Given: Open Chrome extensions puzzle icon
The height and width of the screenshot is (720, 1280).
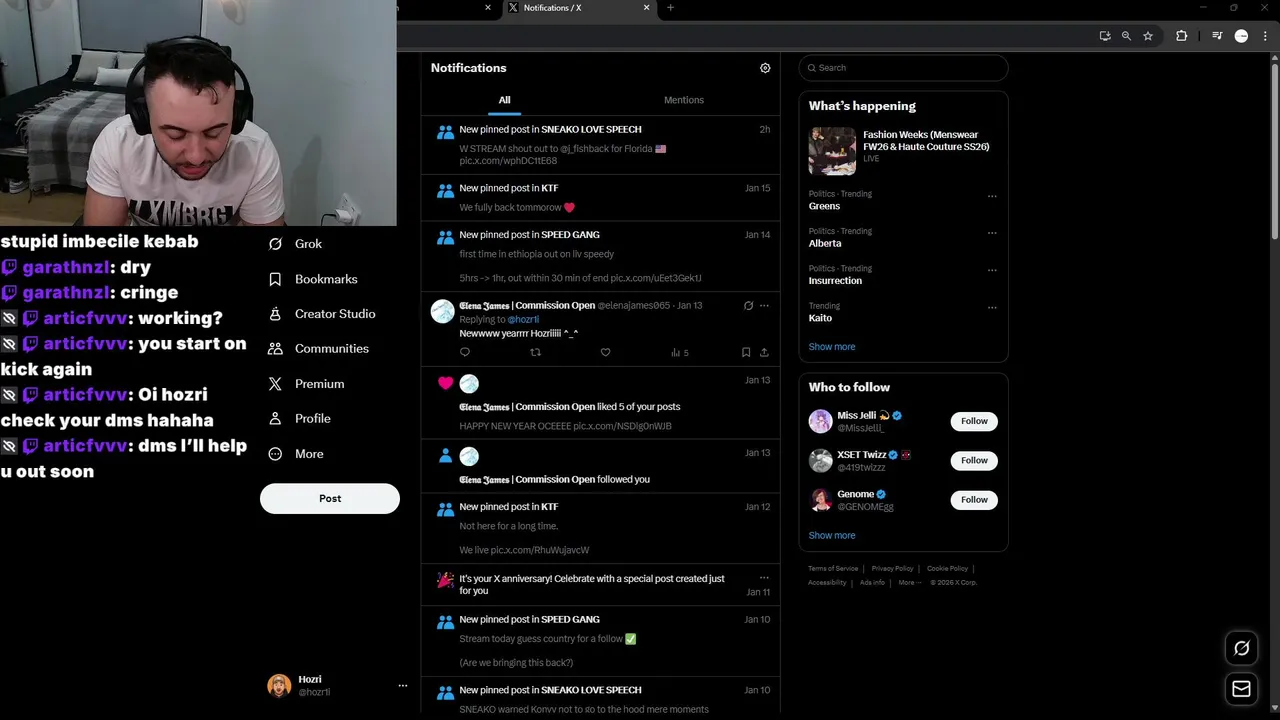Looking at the screenshot, I should click(1181, 36).
